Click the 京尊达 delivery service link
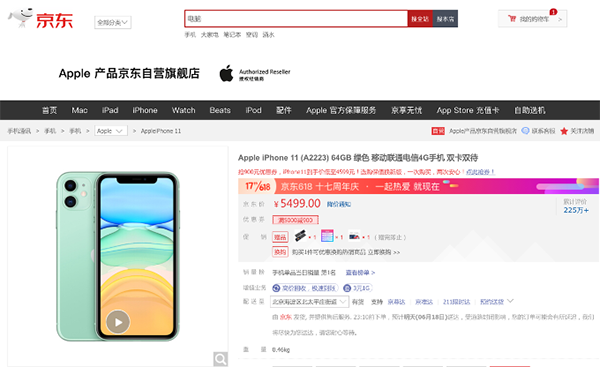Viewport: 600px width, 367px height. pos(396,302)
